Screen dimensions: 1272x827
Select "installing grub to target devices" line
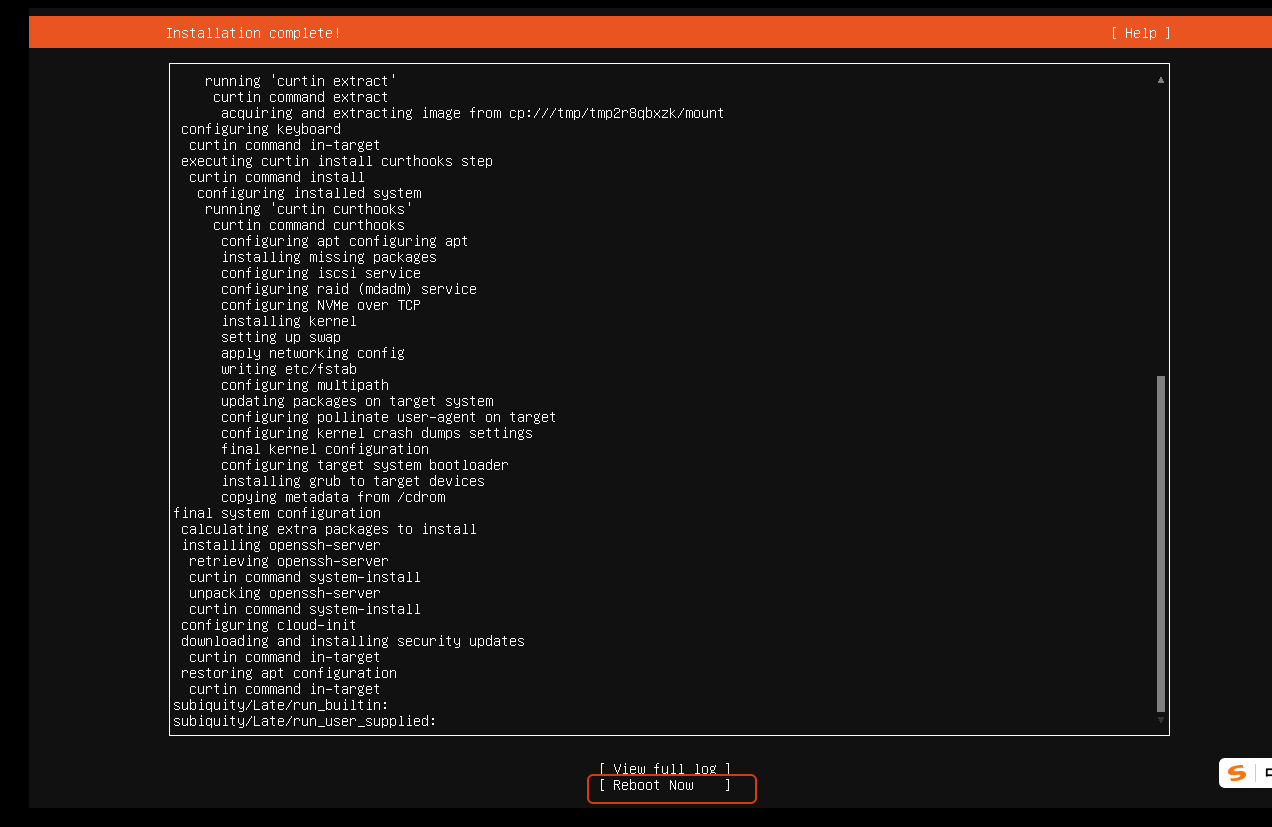coord(353,481)
